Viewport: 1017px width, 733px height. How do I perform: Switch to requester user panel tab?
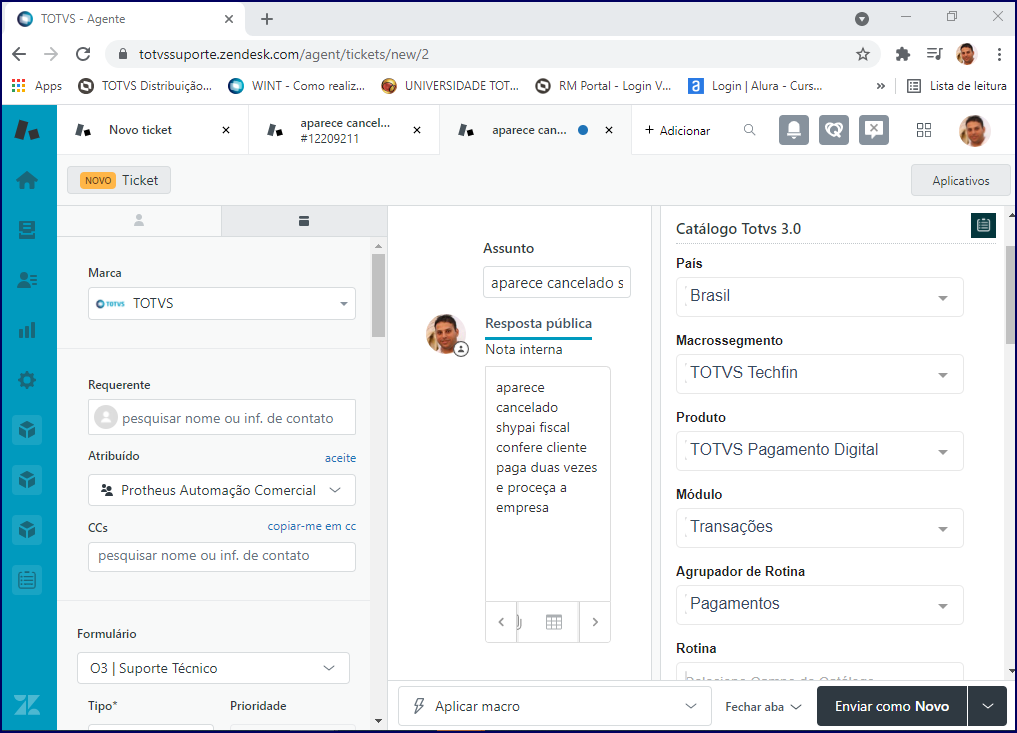click(139, 221)
